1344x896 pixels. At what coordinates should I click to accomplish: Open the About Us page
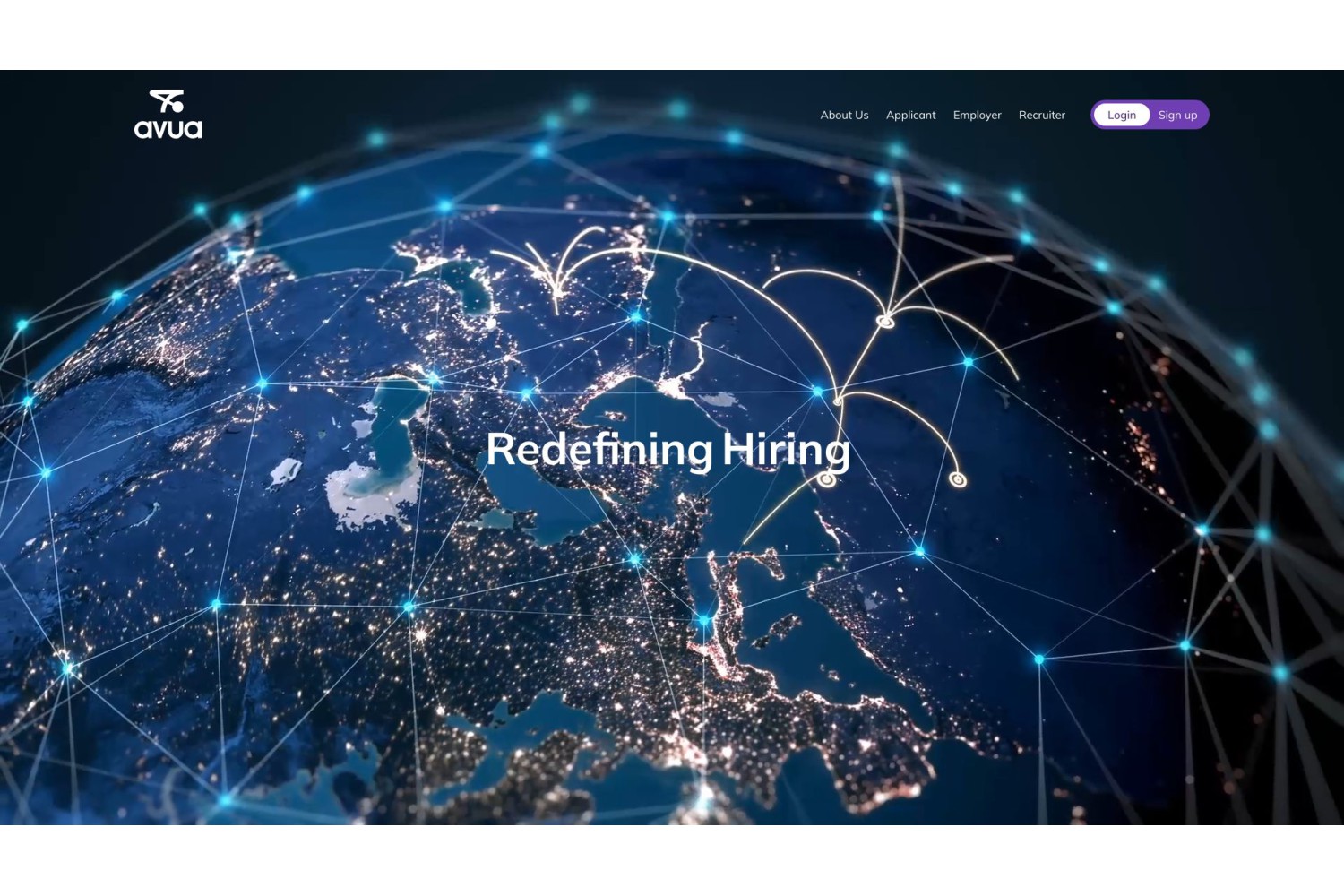pos(844,115)
